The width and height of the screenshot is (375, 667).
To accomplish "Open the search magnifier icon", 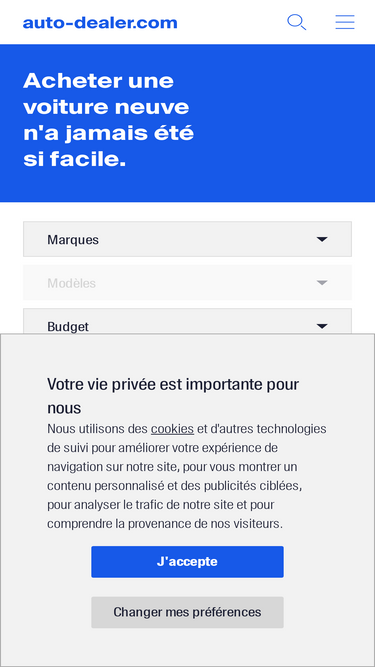I will point(296,22).
